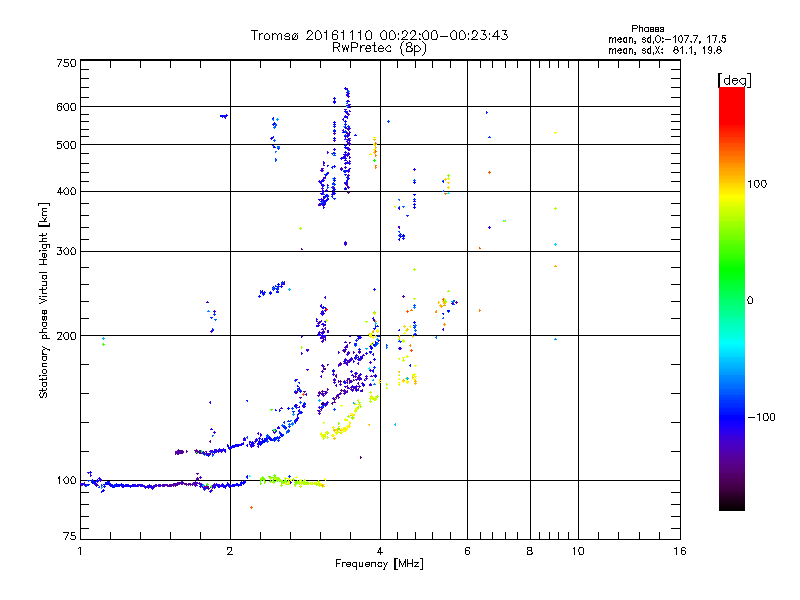This screenshot has height=600, width=800.
Task: Click the 'mean, sd,X: 81.1, 19.8' line
Action: pos(665,50)
